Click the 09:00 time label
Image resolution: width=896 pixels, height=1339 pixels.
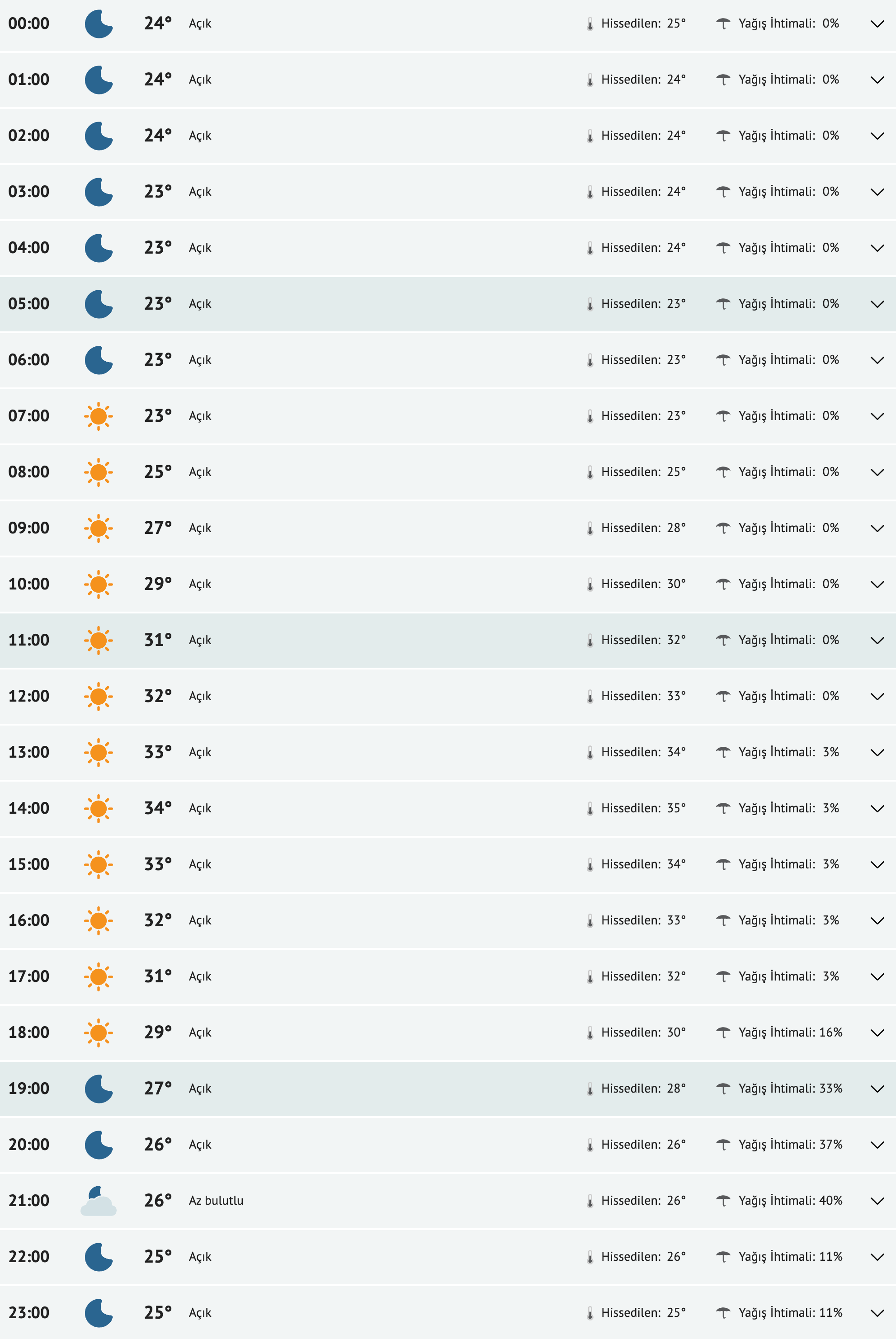click(28, 528)
